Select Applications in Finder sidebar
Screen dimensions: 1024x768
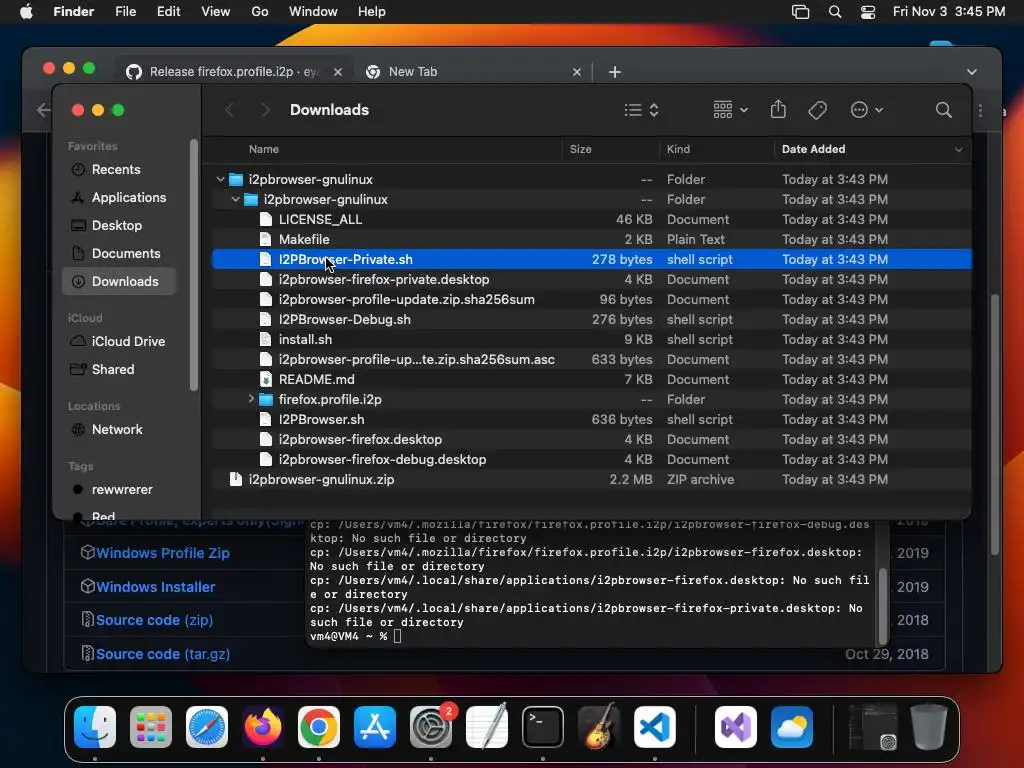[x=119, y=198]
